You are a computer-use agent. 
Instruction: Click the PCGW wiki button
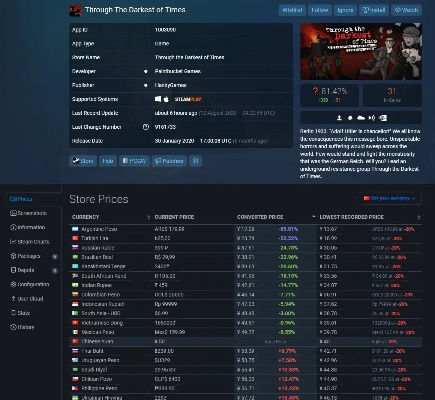[x=134, y=161]
